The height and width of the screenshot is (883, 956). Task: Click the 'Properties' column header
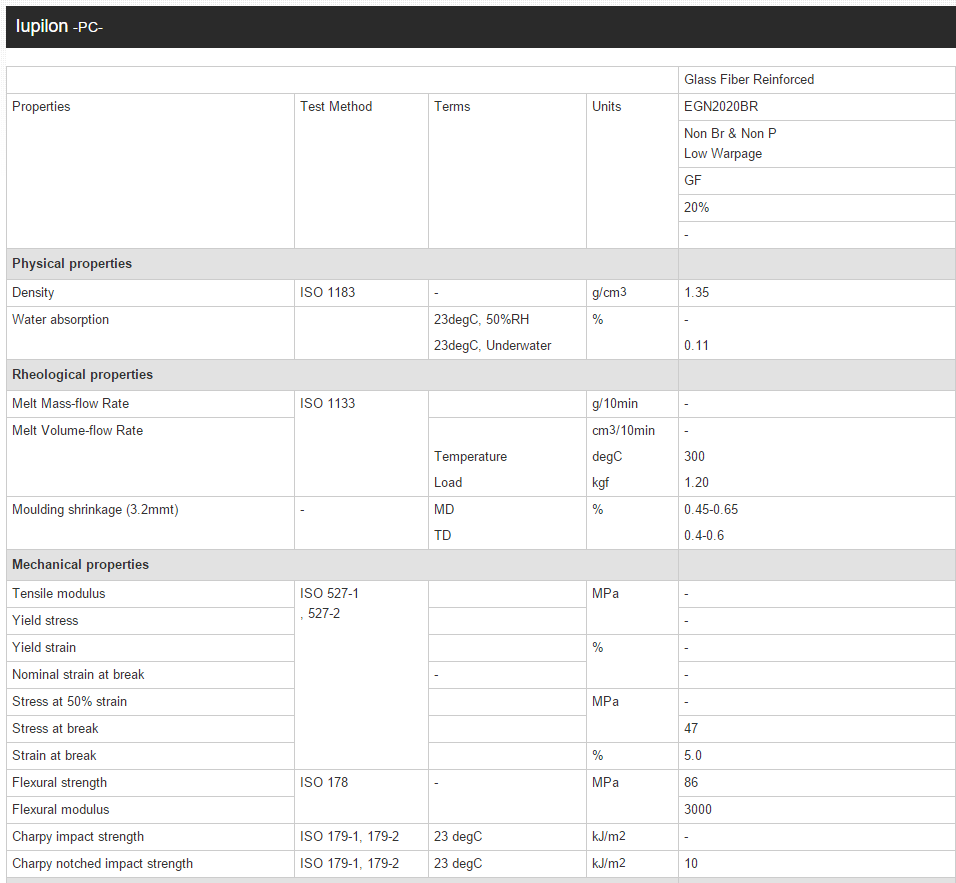click(x=41, y=106)
